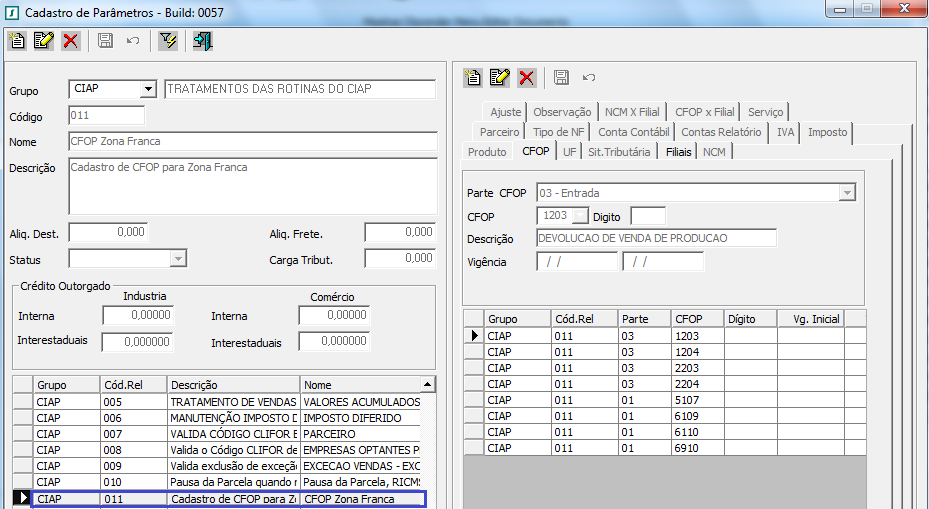Screen dimensions: 929x509
Task: Click the edit record icon in main toolbar
Action: click(x=44, y=41)
